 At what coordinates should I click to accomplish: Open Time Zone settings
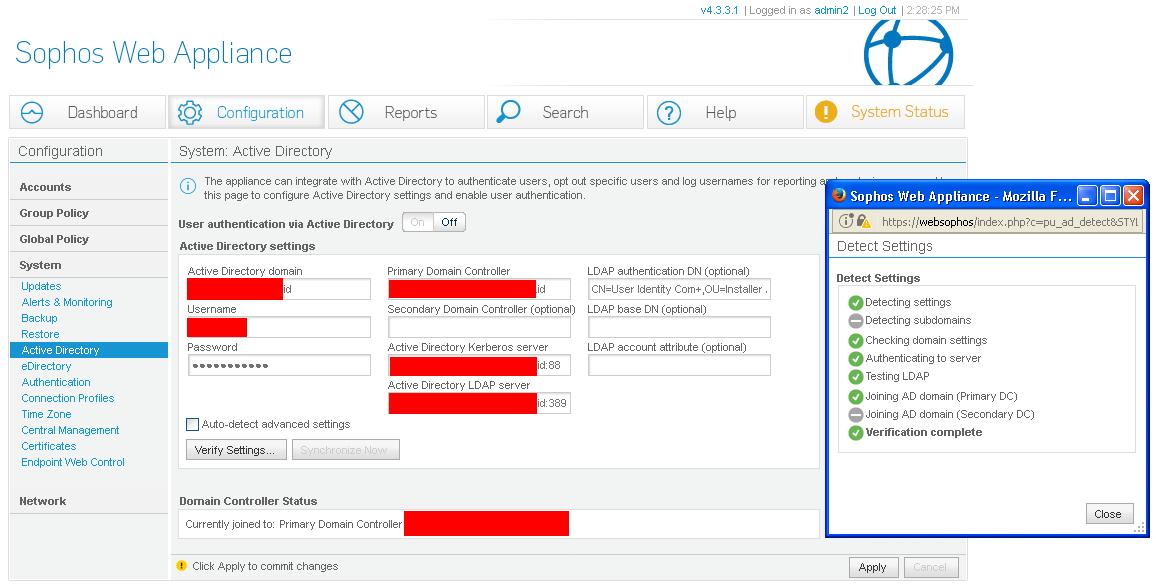tap(46, 414)
